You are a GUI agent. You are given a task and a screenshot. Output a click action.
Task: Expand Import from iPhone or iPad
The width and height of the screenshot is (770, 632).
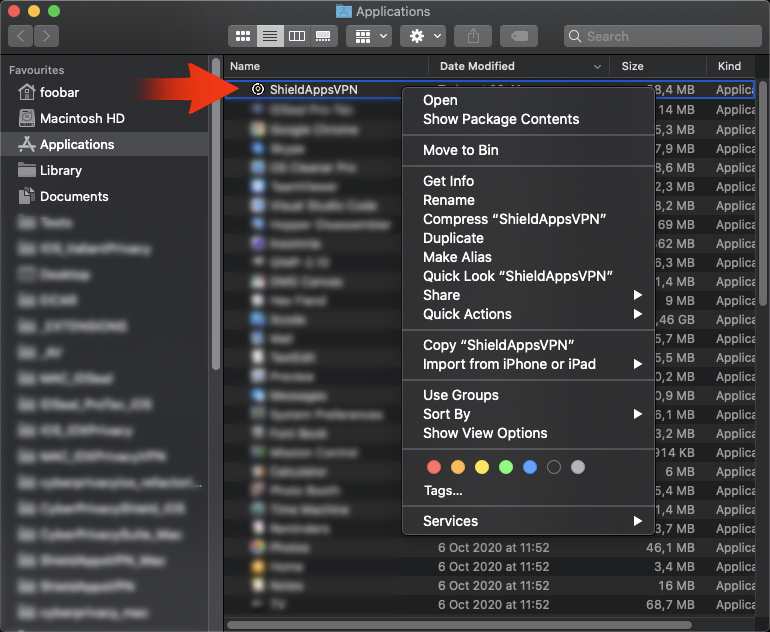click(528, 364)
